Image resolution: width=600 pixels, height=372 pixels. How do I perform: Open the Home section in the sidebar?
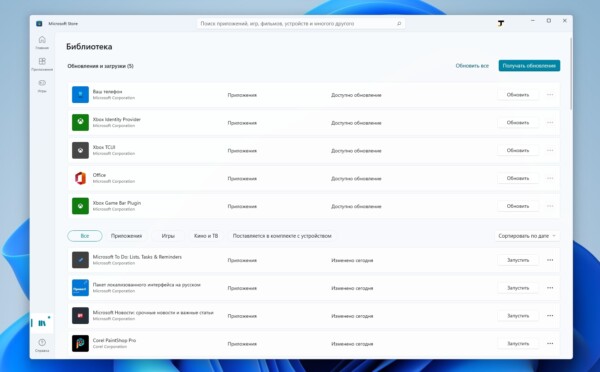click(x=42, y=42)
